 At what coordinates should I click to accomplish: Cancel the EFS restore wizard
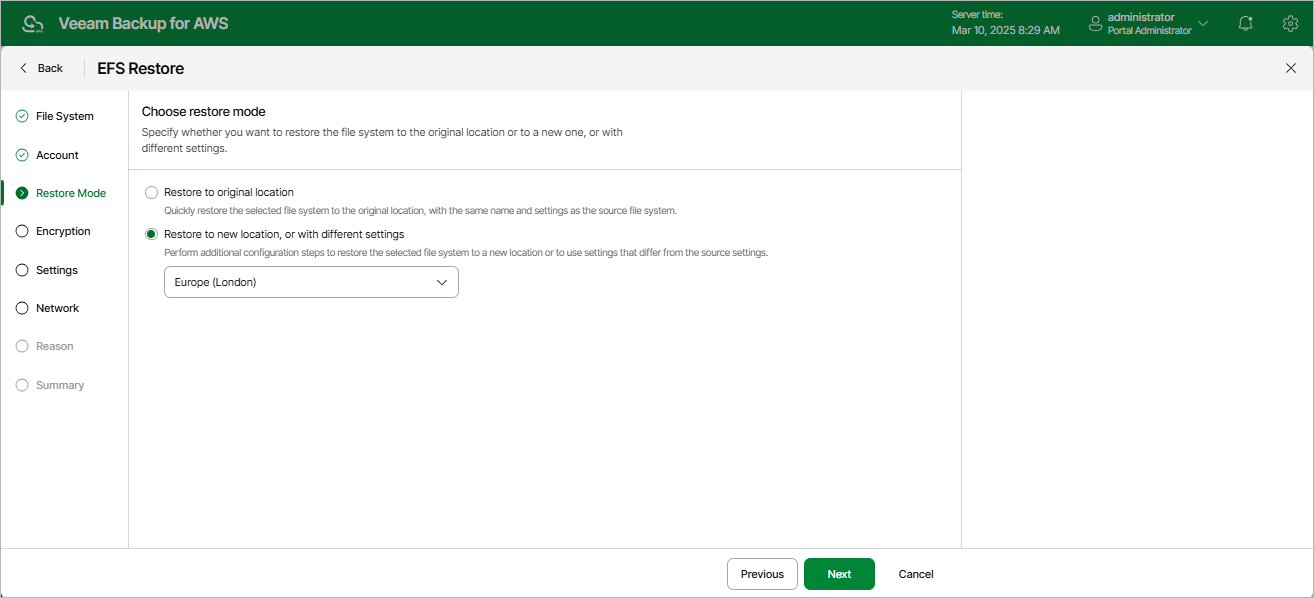(x=914, y=573)
